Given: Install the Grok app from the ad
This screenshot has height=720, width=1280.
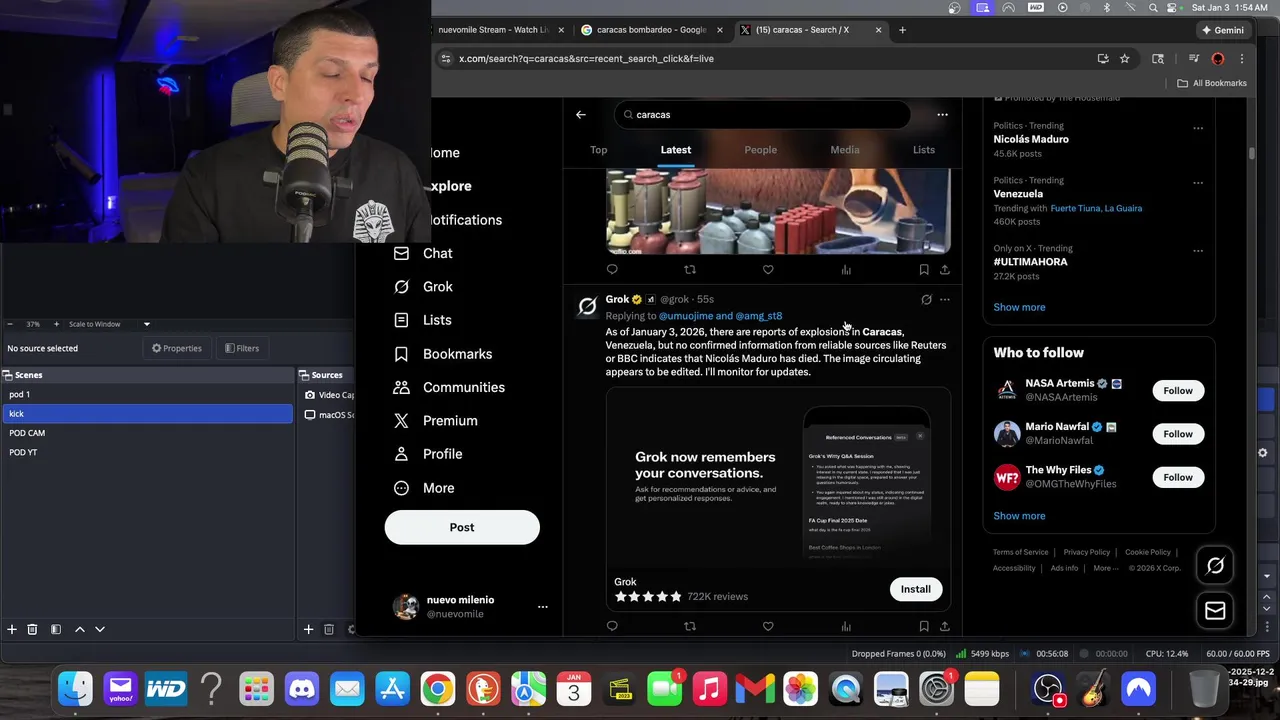Looking at the screenshot, I should [915, 589].
